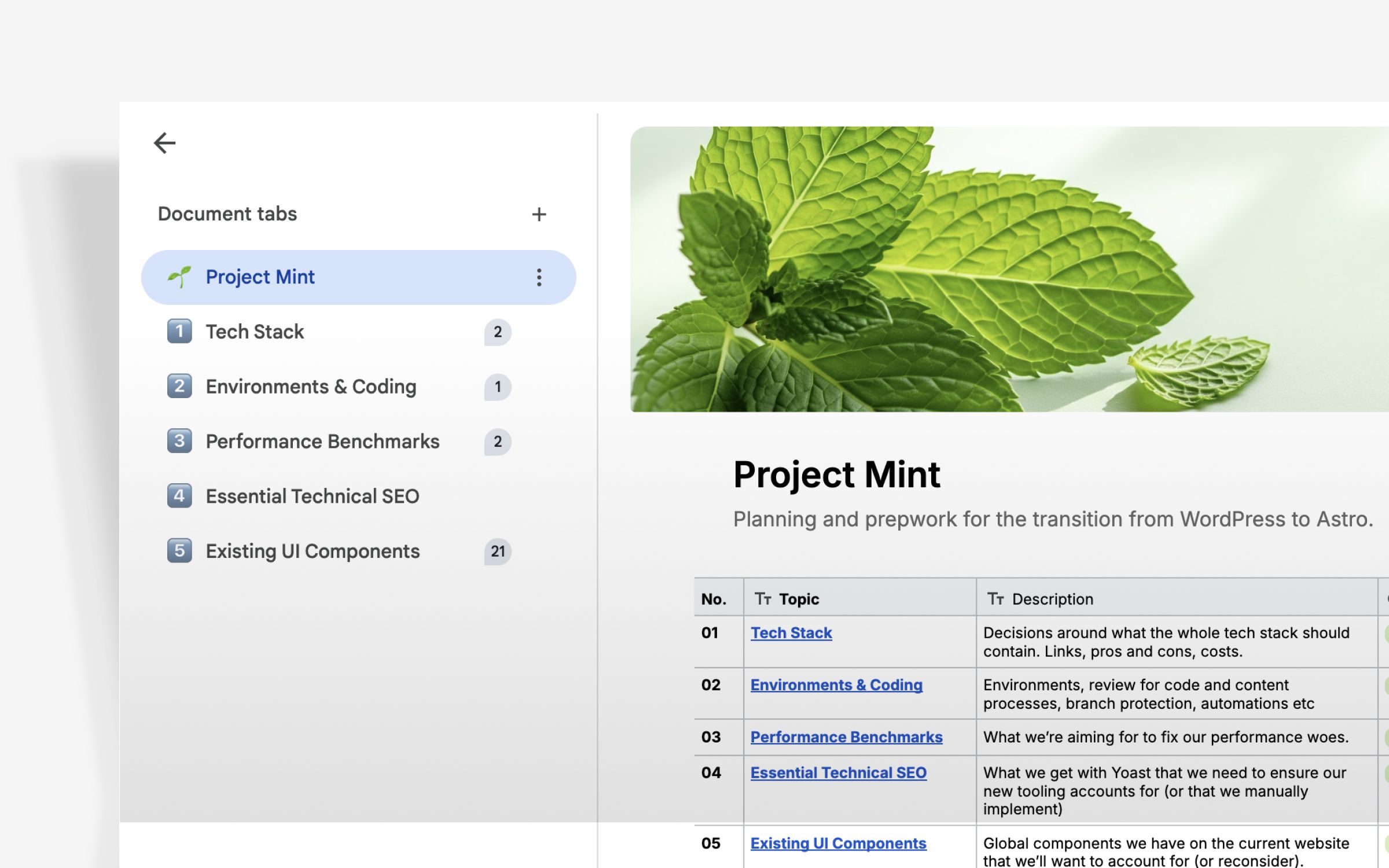Click the number 3 icon beside Performance Benchmarks
This screenshot has width=1389, height=868.
click(179, 441)
